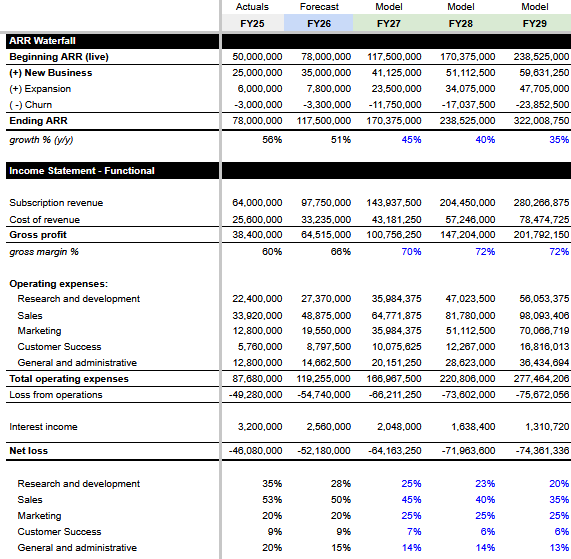The width and height of the screenshot is (571, 559).
Task: Select the Income Statement - Functional header
Action: click(x=113, y=171)
